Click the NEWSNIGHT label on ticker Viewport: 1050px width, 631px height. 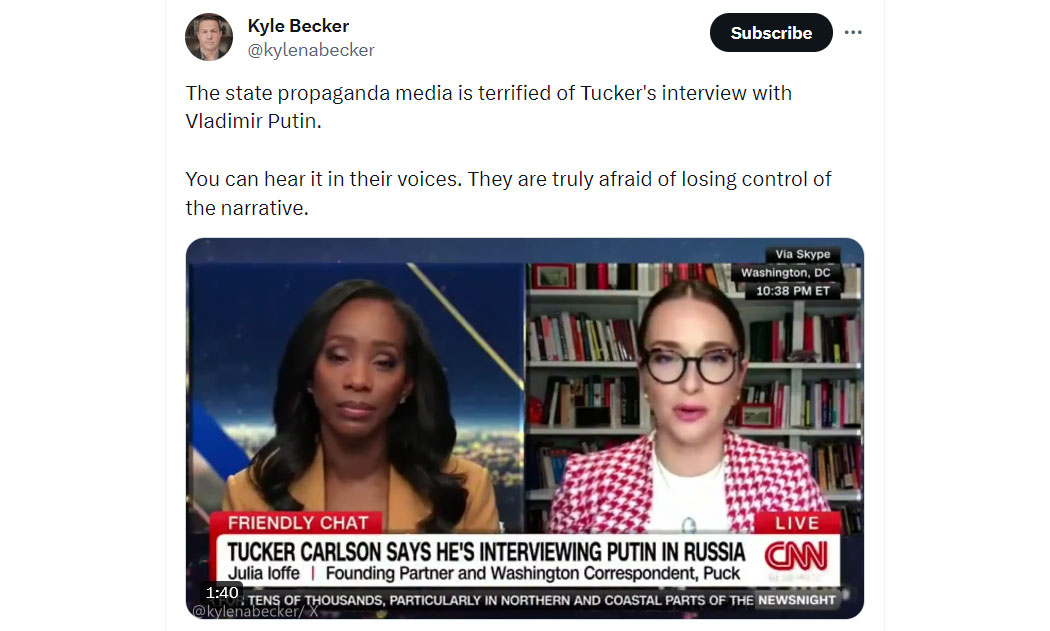pos(797,600)
